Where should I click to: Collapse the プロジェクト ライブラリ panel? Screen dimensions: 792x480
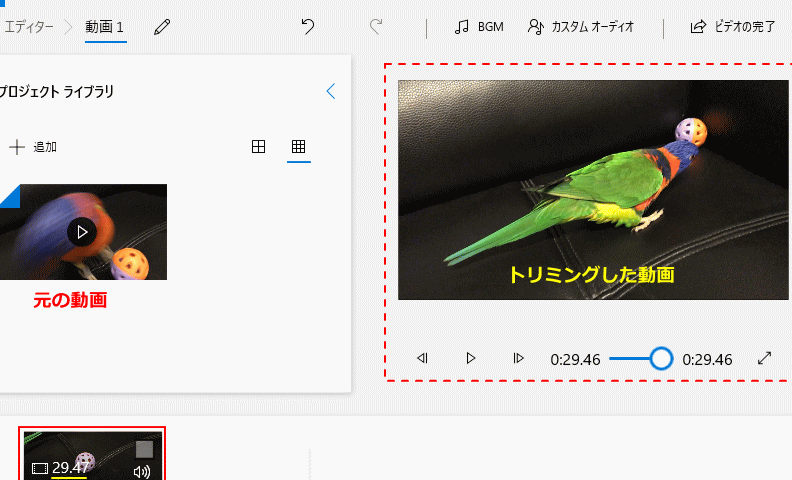point(331,92)
